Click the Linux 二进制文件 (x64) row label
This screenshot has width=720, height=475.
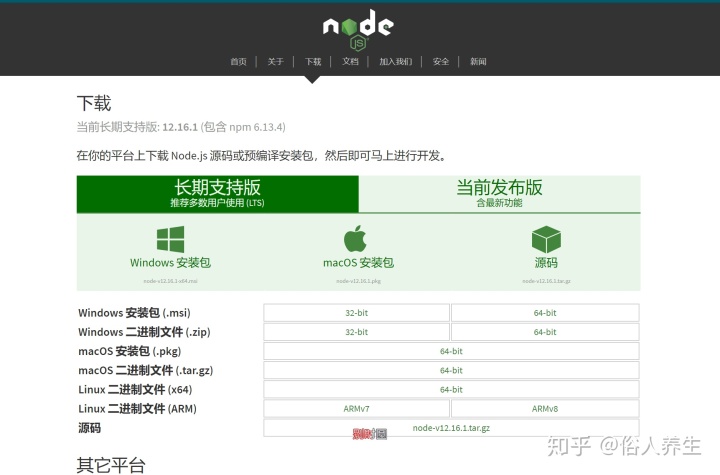135,390
